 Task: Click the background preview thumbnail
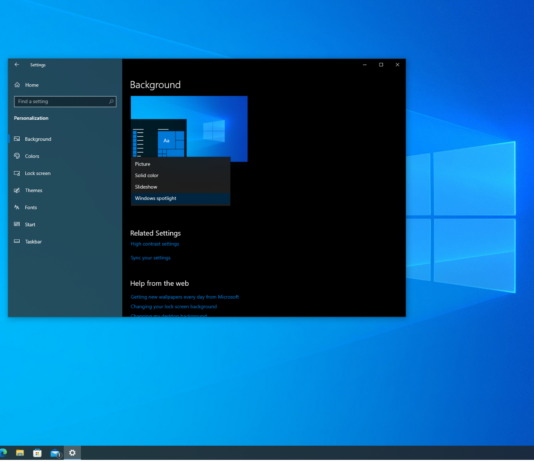coord(189,128)
